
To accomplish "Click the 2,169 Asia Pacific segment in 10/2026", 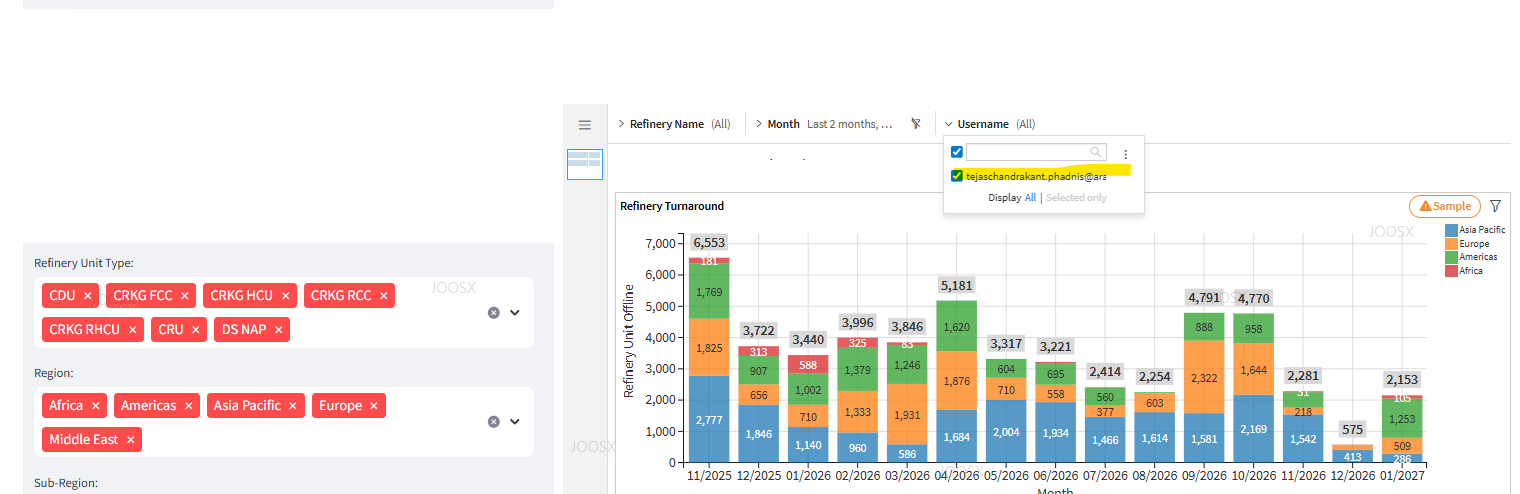I will [1254, 429].
